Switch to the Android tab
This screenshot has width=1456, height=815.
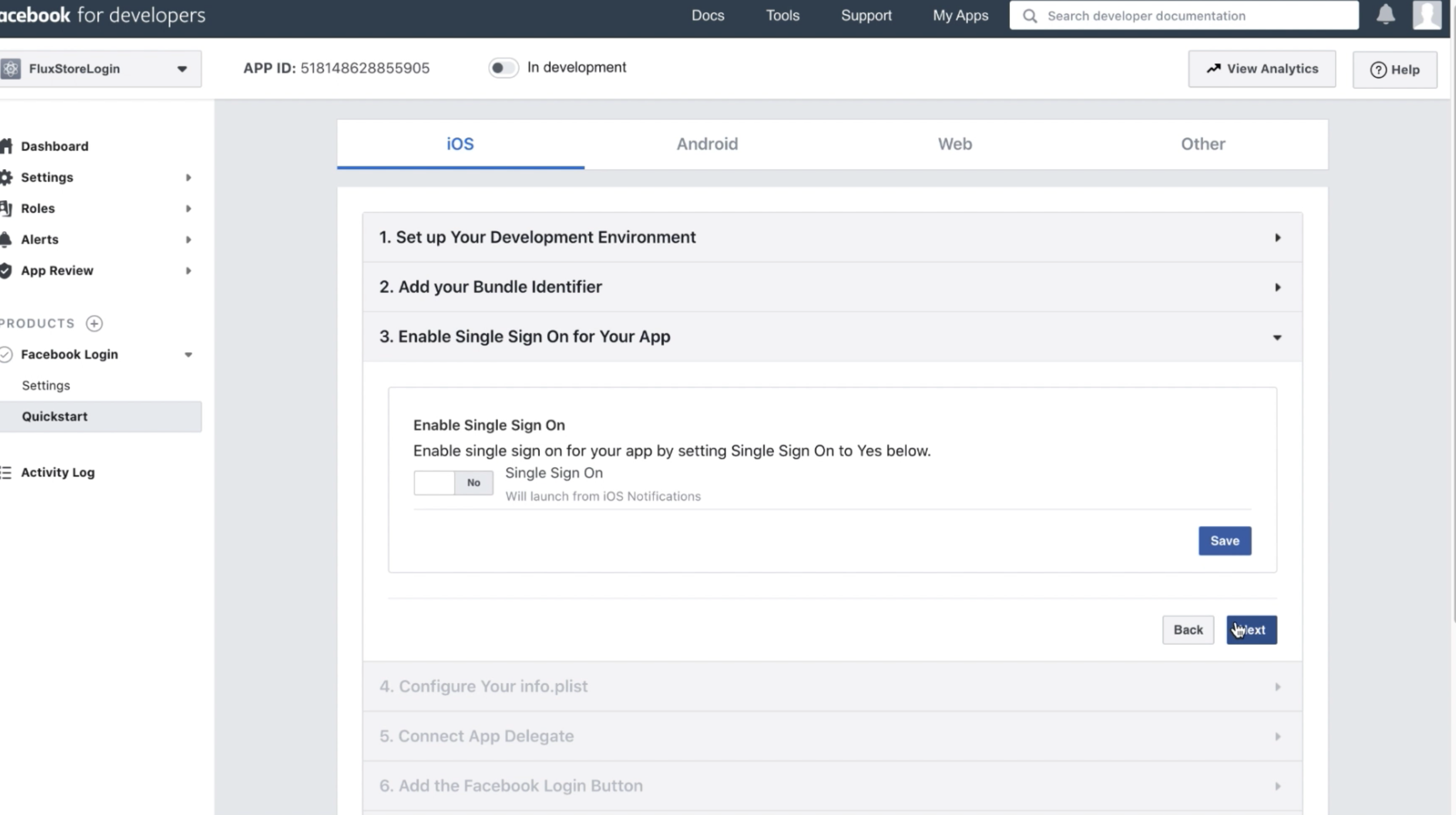coord(707,144)
